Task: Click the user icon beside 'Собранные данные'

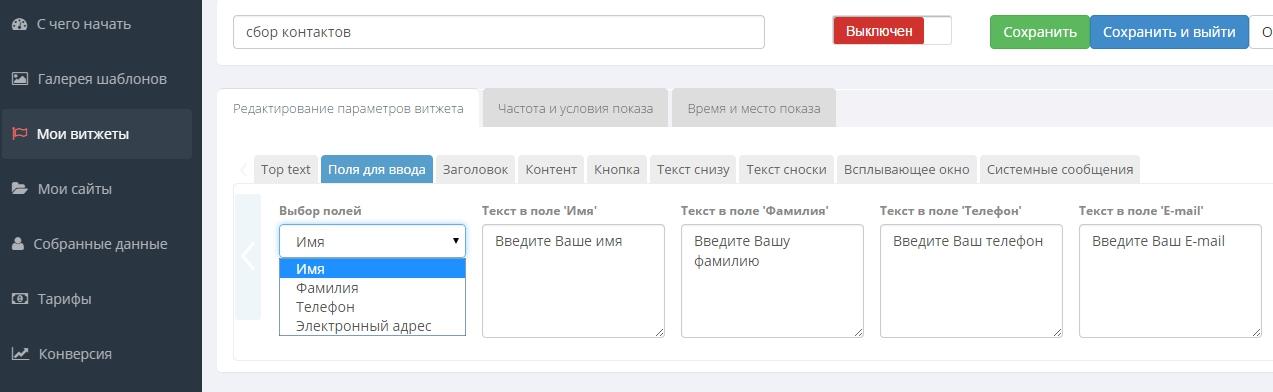Action: 18,244
